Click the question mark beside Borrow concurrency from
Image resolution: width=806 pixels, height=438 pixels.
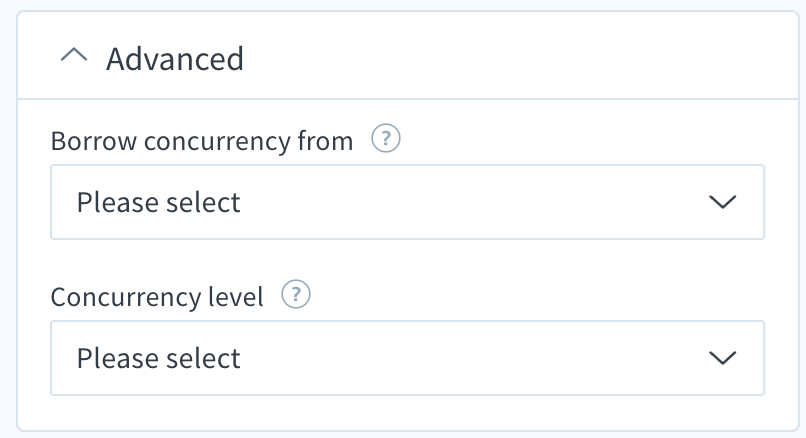tap(386, 139)
